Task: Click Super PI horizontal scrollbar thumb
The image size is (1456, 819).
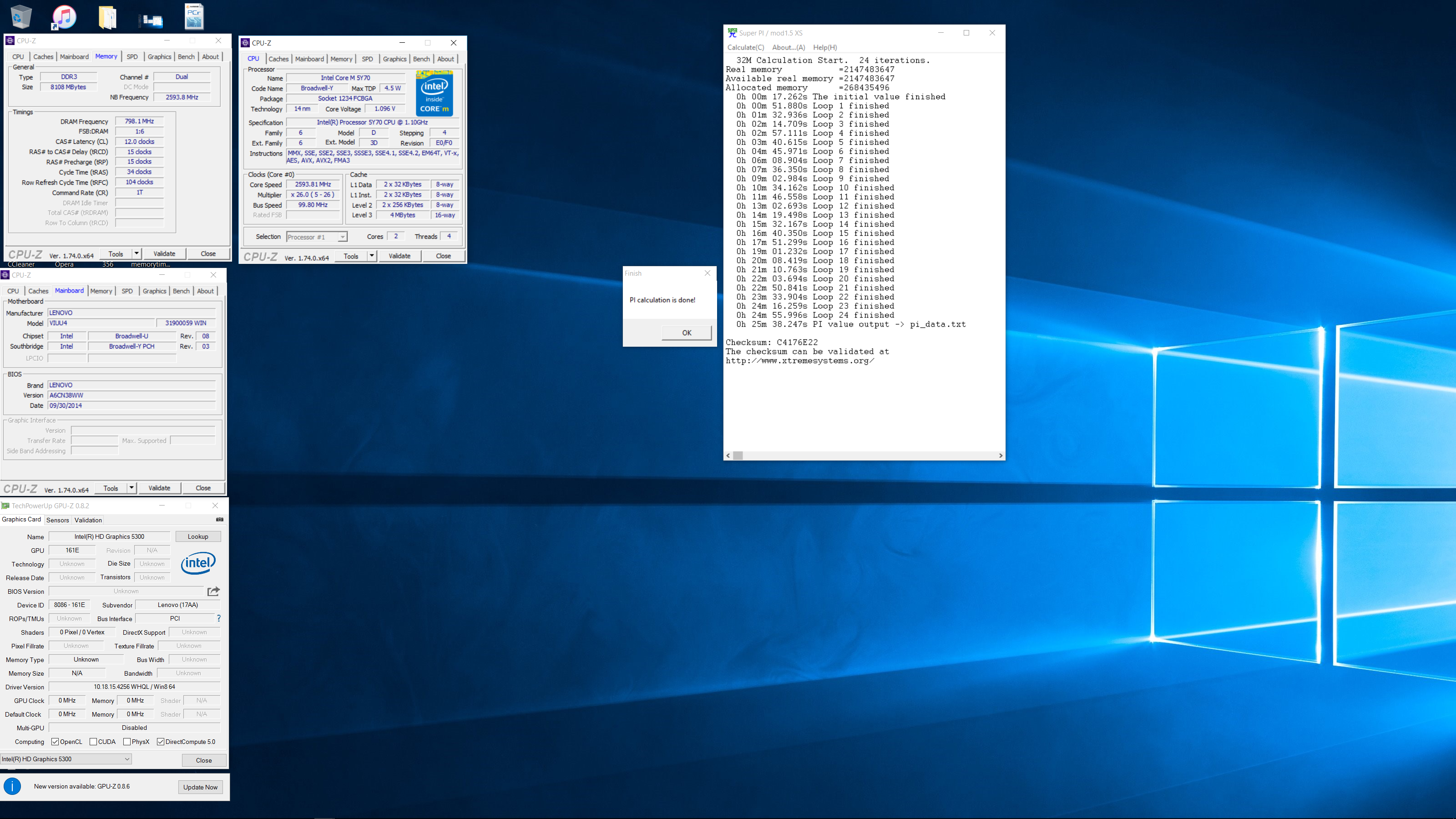Action: coord(738,455)
